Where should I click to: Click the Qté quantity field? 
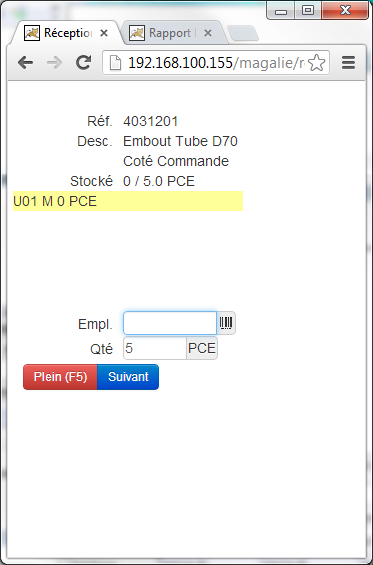155,348
